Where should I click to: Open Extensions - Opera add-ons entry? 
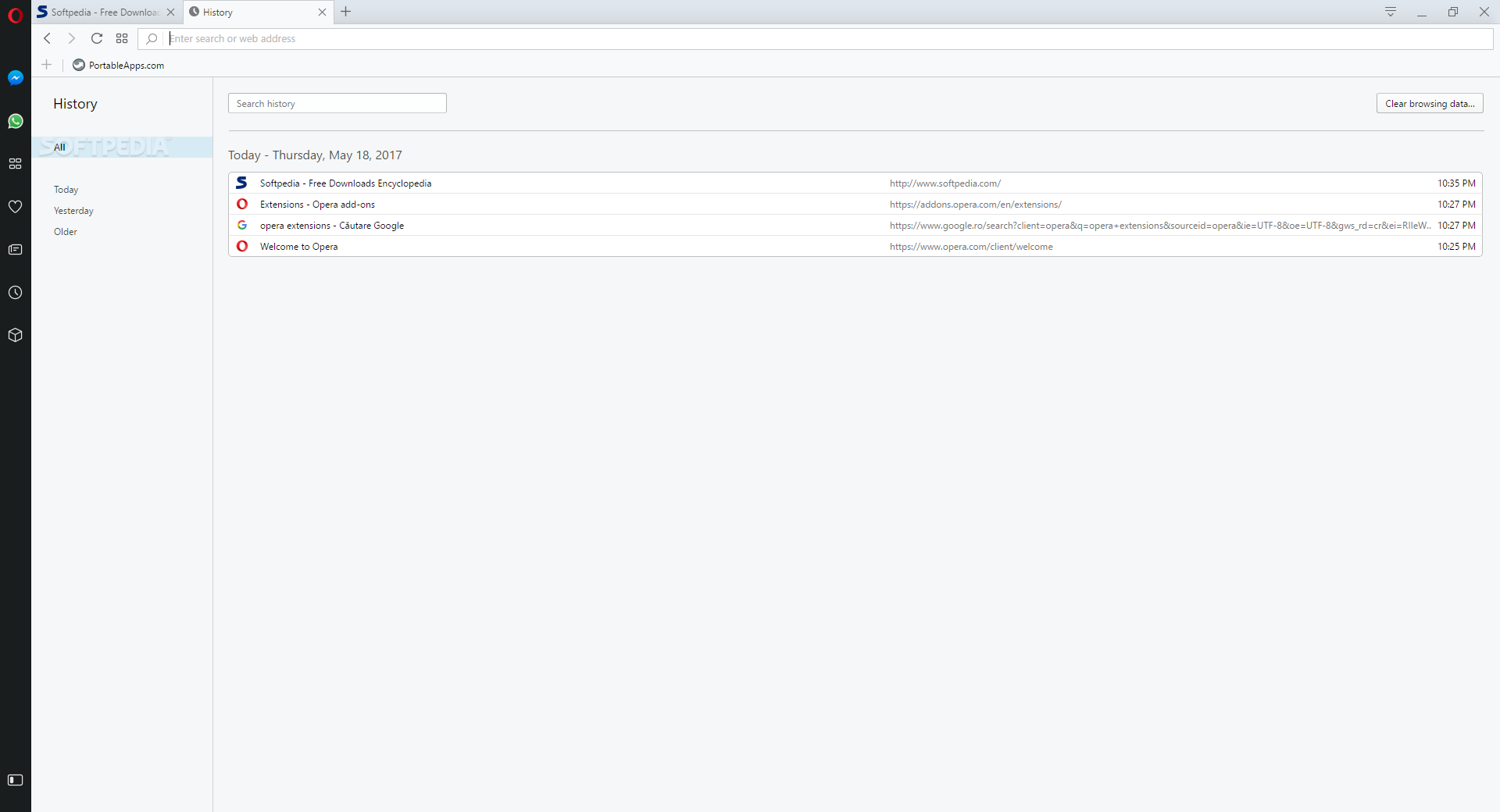[x=317, y=205]
